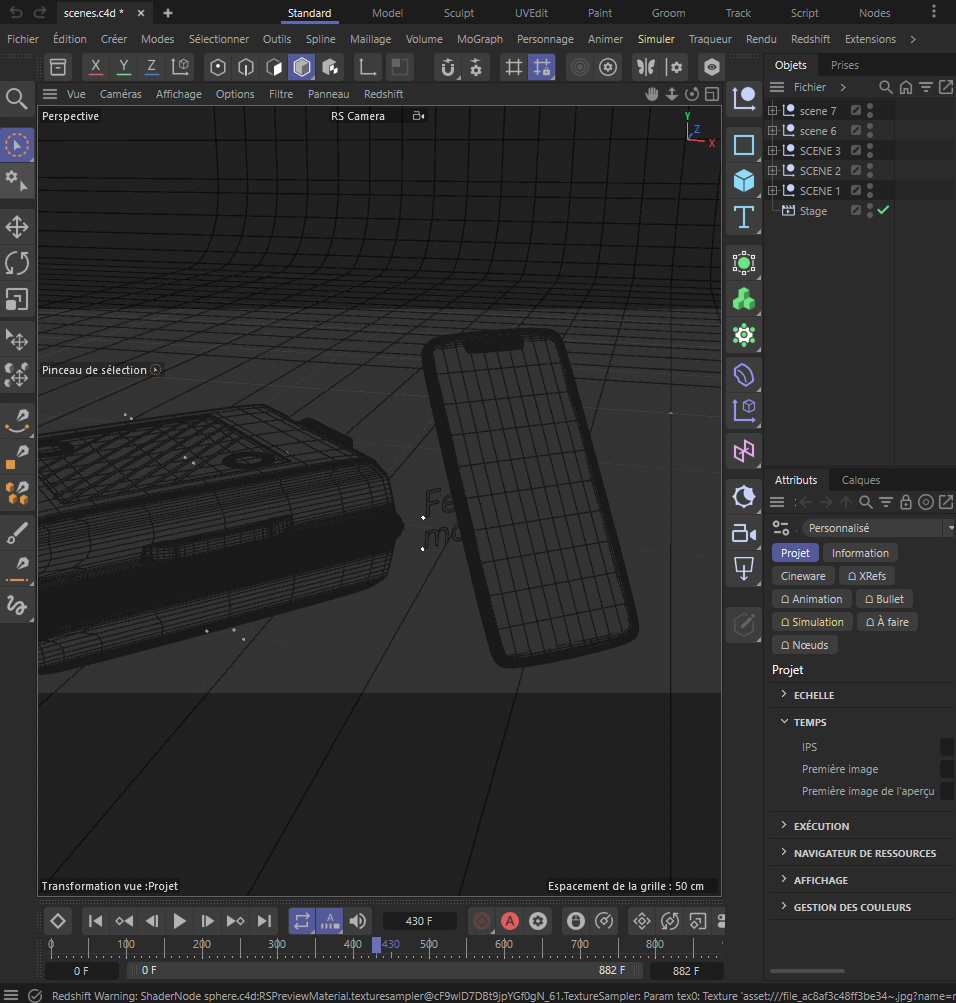This screenshot has height=1003, width=956.
Task: Activate the Move tool
Action: pyautogui.click(x=16, y=227)
